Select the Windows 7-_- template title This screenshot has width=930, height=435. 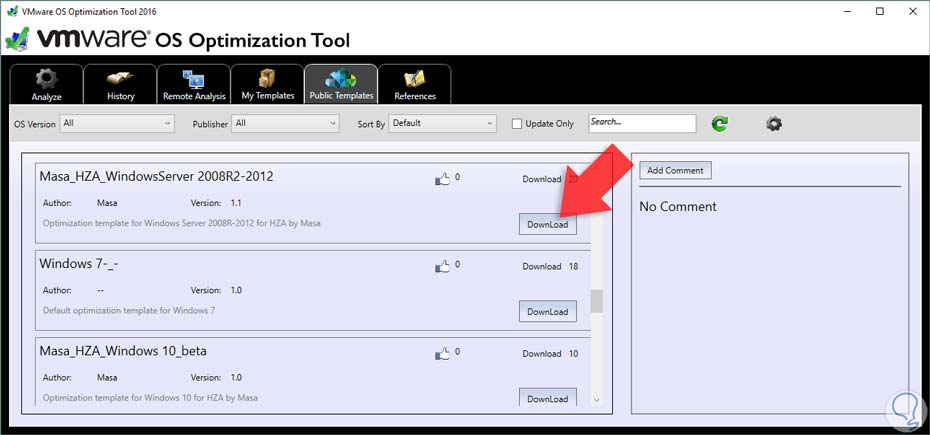(x=79, y=263)
